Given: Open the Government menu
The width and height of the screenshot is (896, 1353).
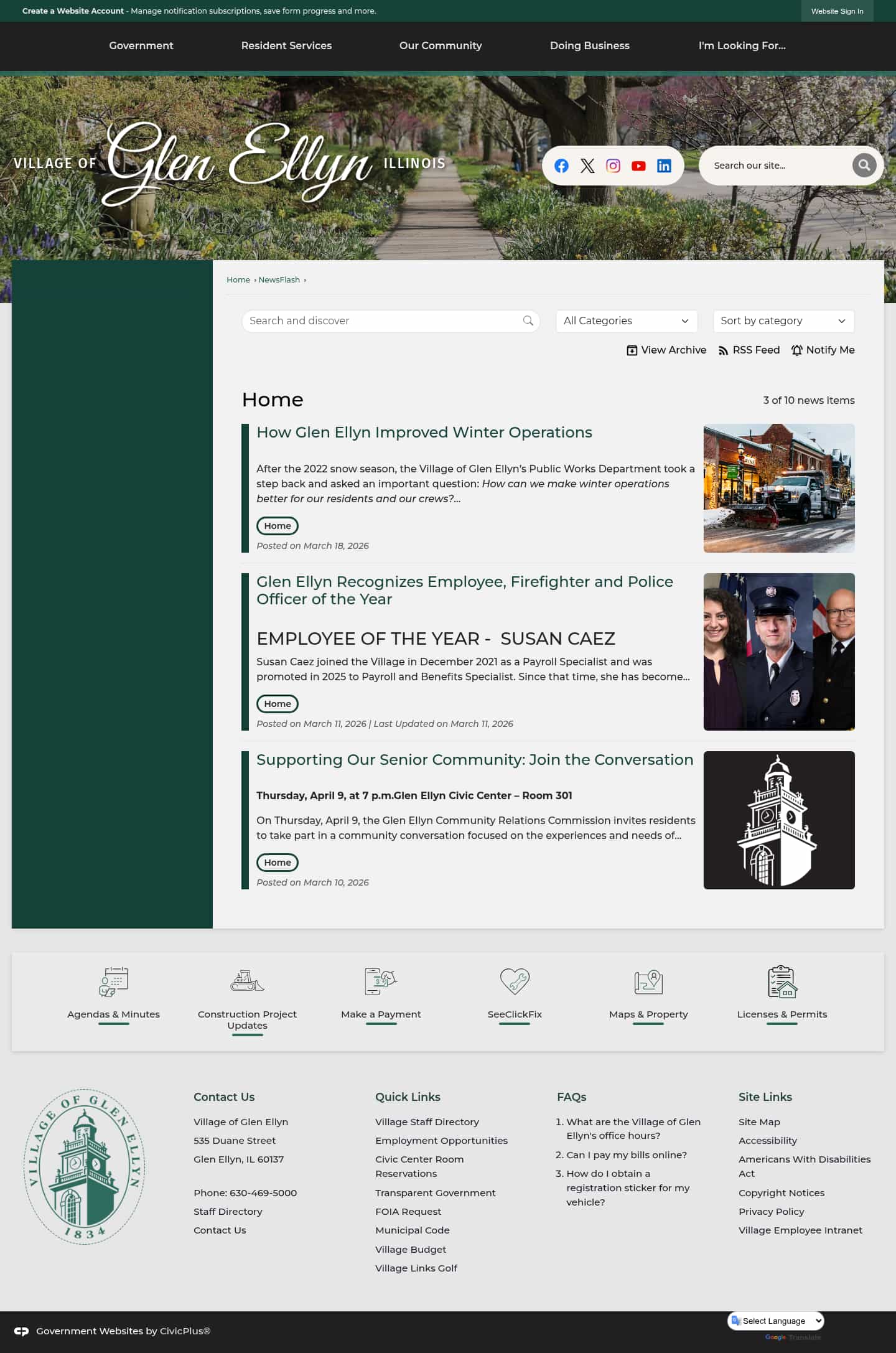Looking at the screenshot, I should tap(141, 45).
